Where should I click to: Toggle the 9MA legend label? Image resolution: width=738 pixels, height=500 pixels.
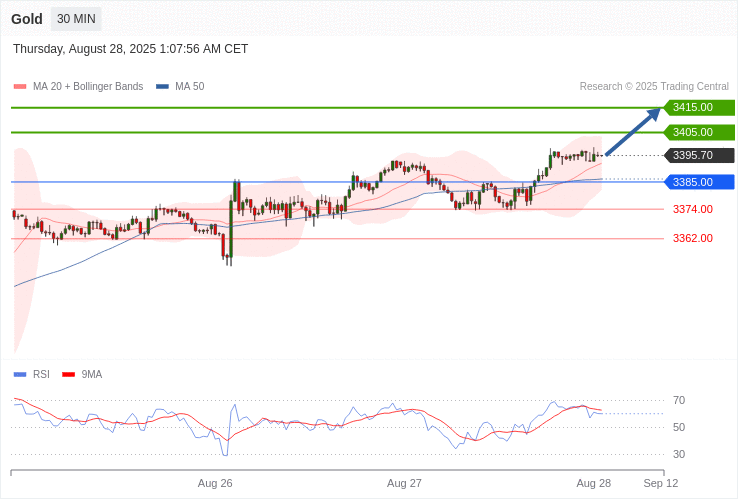click(x=92, y=375)
